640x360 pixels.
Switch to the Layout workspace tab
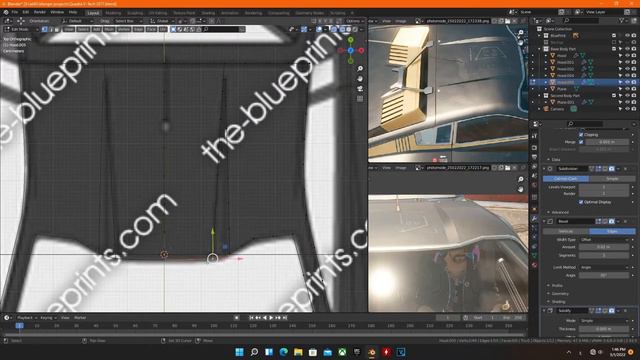(x=93, y=13)
